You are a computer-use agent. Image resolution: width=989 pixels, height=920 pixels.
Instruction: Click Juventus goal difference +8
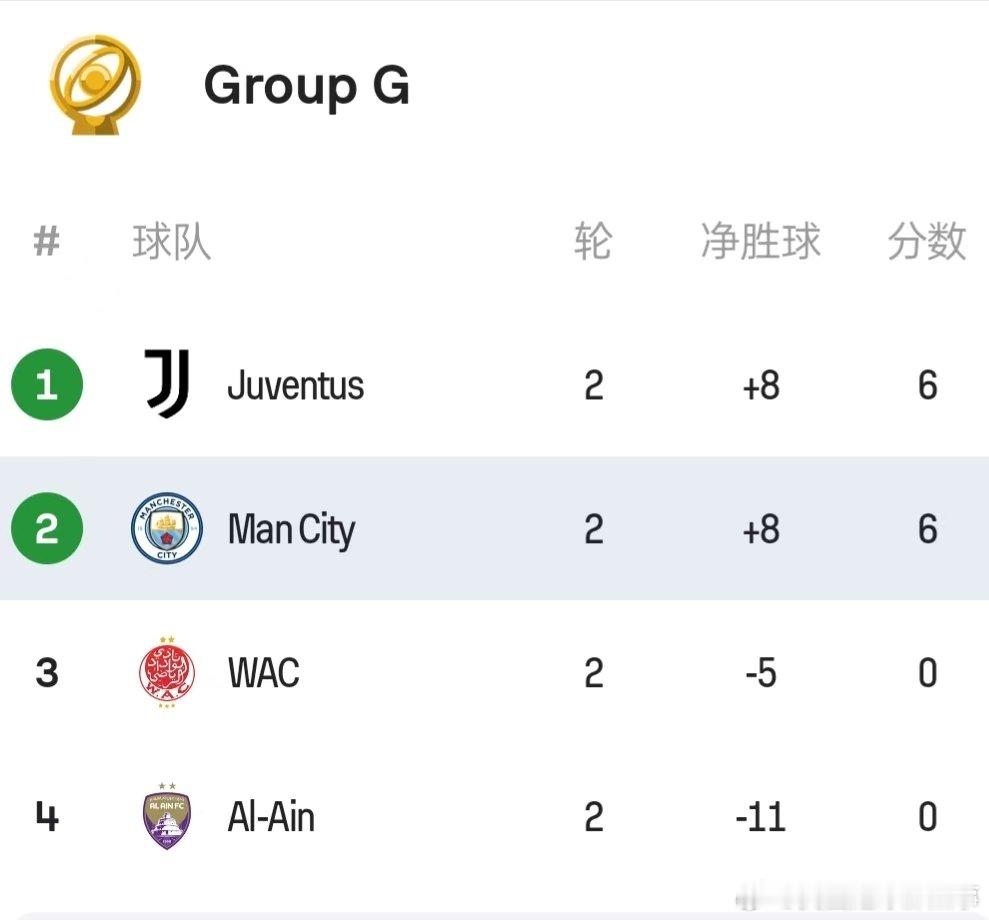coord(761,385)
